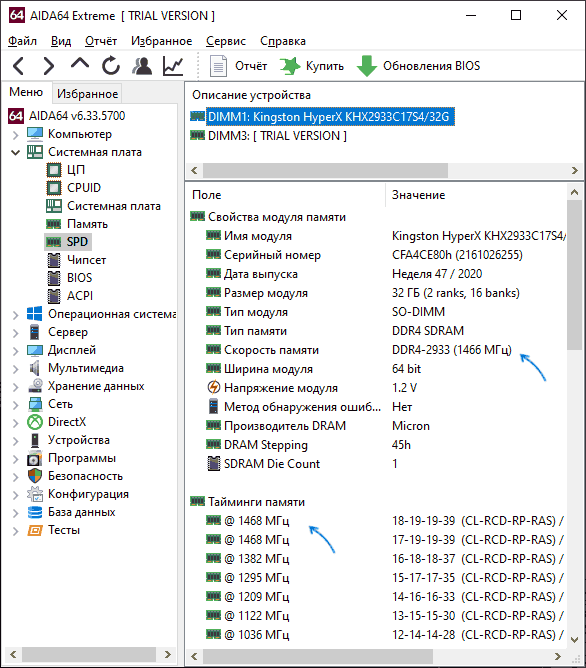
Task: Click vertical scrollbar down arrow in details
Action: pos(575,640)
